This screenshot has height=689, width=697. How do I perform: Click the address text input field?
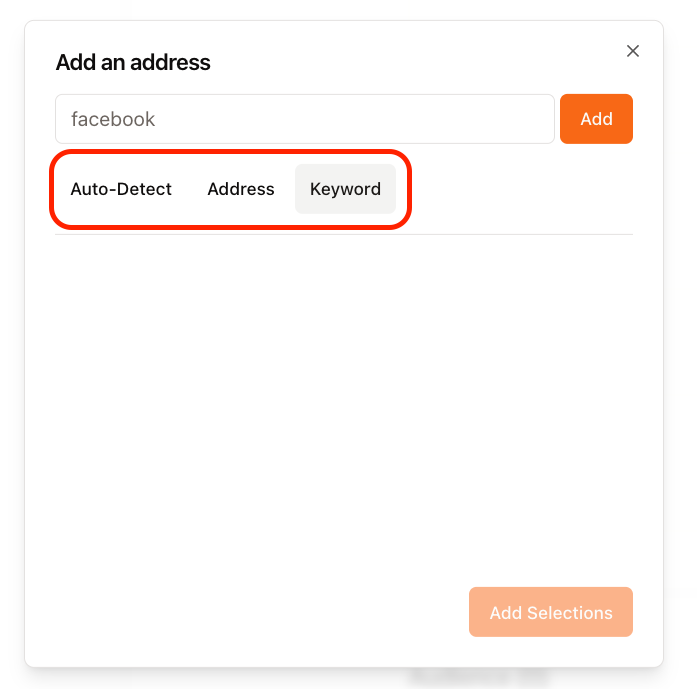coord(305,119)
